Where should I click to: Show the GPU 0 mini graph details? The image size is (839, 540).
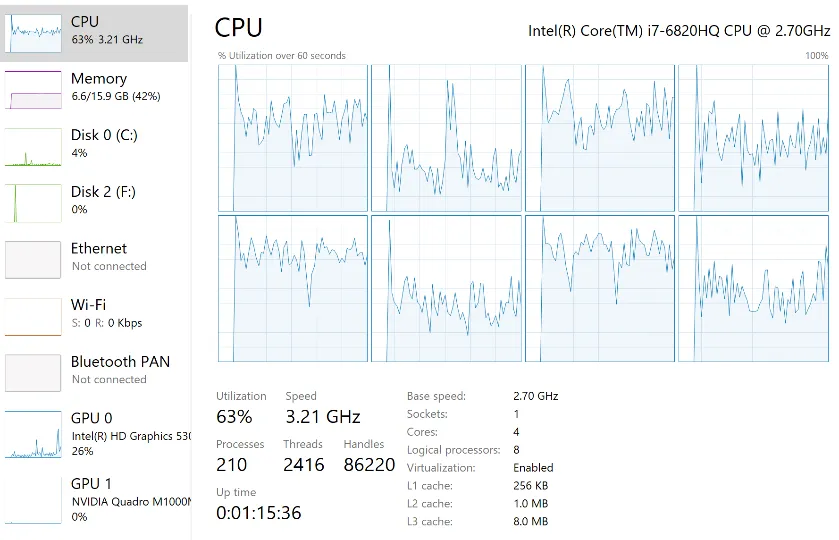33,435
